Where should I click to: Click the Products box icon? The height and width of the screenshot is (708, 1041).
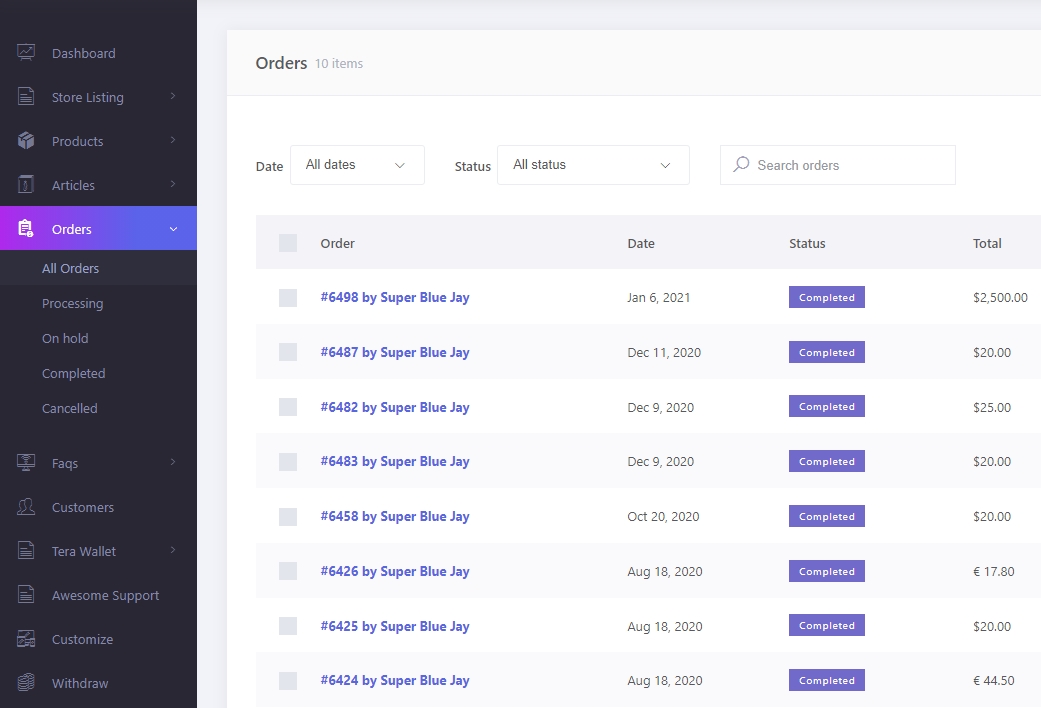[26, 141]
